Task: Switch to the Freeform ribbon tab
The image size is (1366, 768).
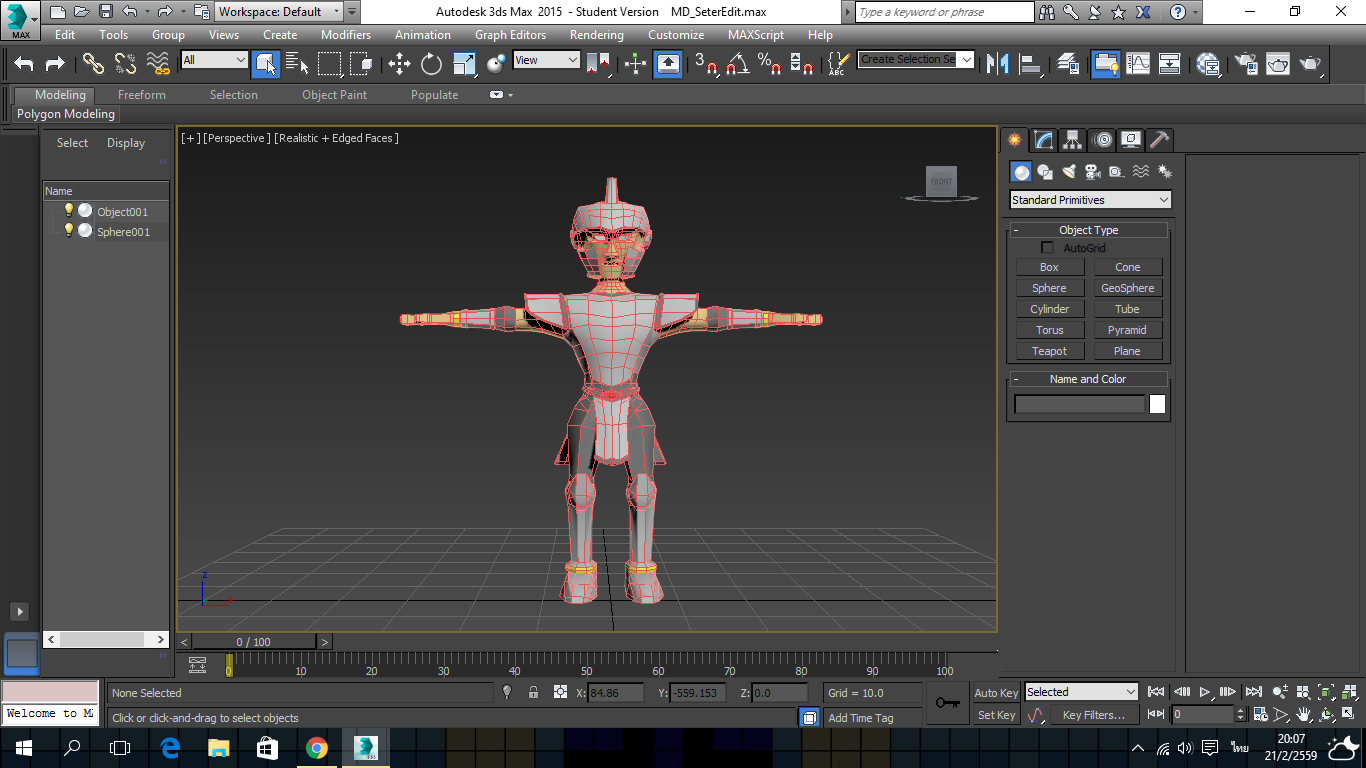Action: pyautogui.click(x=142, y=95)
